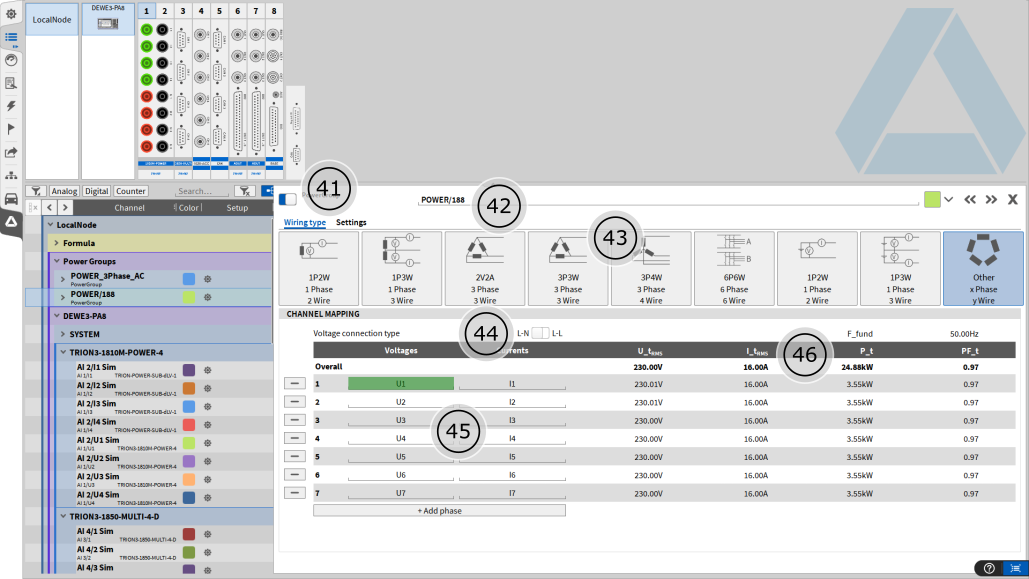The height and width of the screenshot is (579, 1029).
Task: Select the Other x Phase wiring type
Action: click(983, 268)
